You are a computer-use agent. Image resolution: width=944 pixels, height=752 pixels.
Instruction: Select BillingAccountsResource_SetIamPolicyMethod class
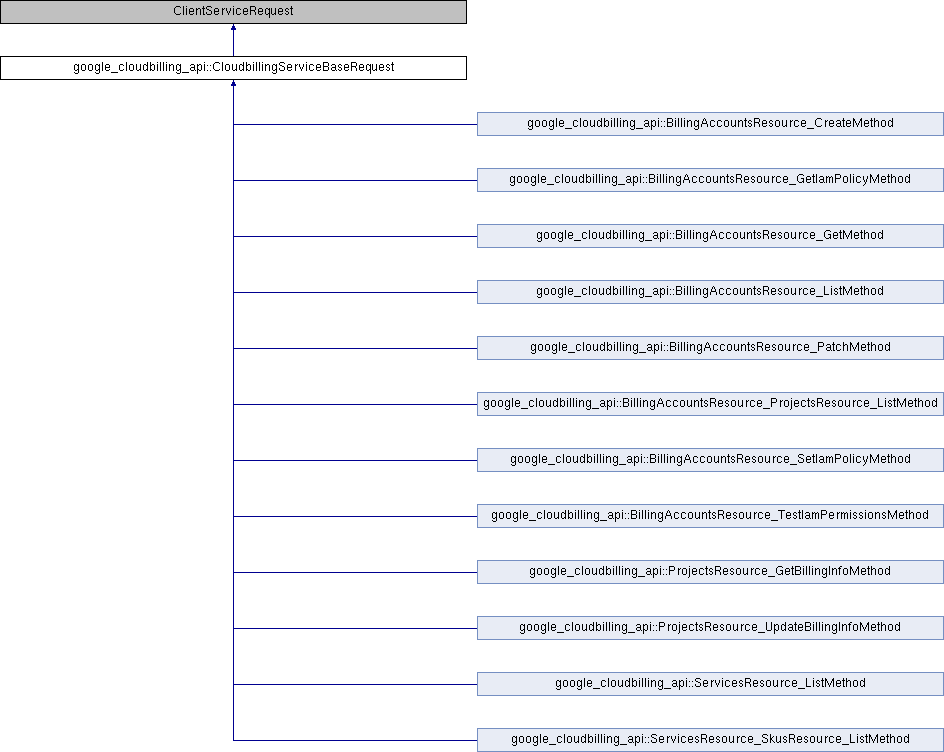pyautogui.click(x=710, y=459)
